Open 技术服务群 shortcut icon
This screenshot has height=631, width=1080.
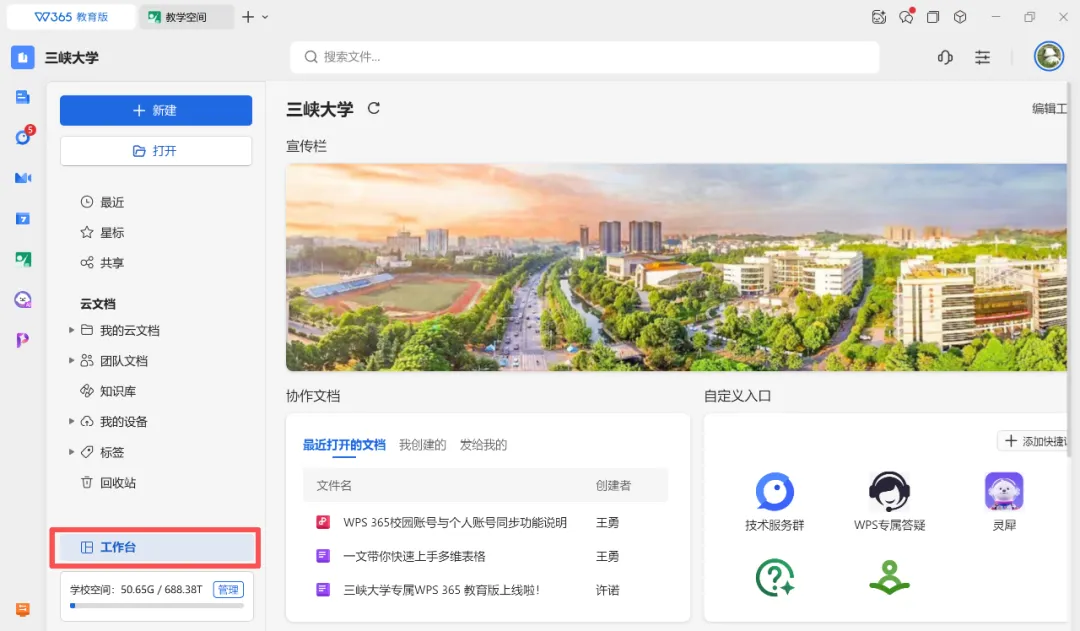[x=775, y=491]
